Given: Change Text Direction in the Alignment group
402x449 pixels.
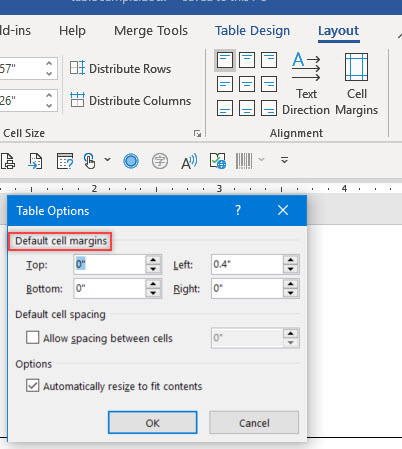Looking at the screenshot, I should pyautogui.click(x=306, y=84).
